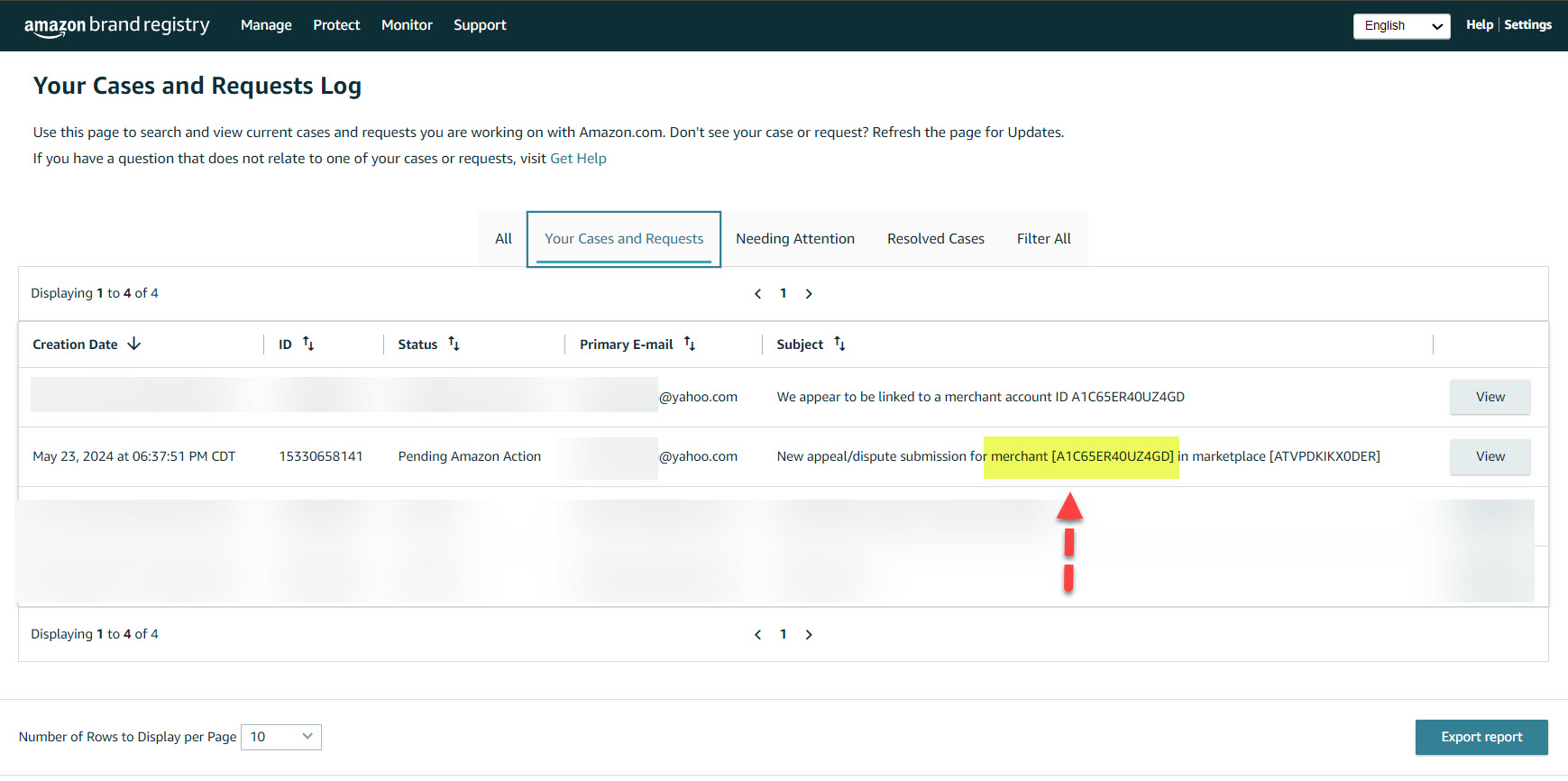Sort the Subject column

coord(839,344)
